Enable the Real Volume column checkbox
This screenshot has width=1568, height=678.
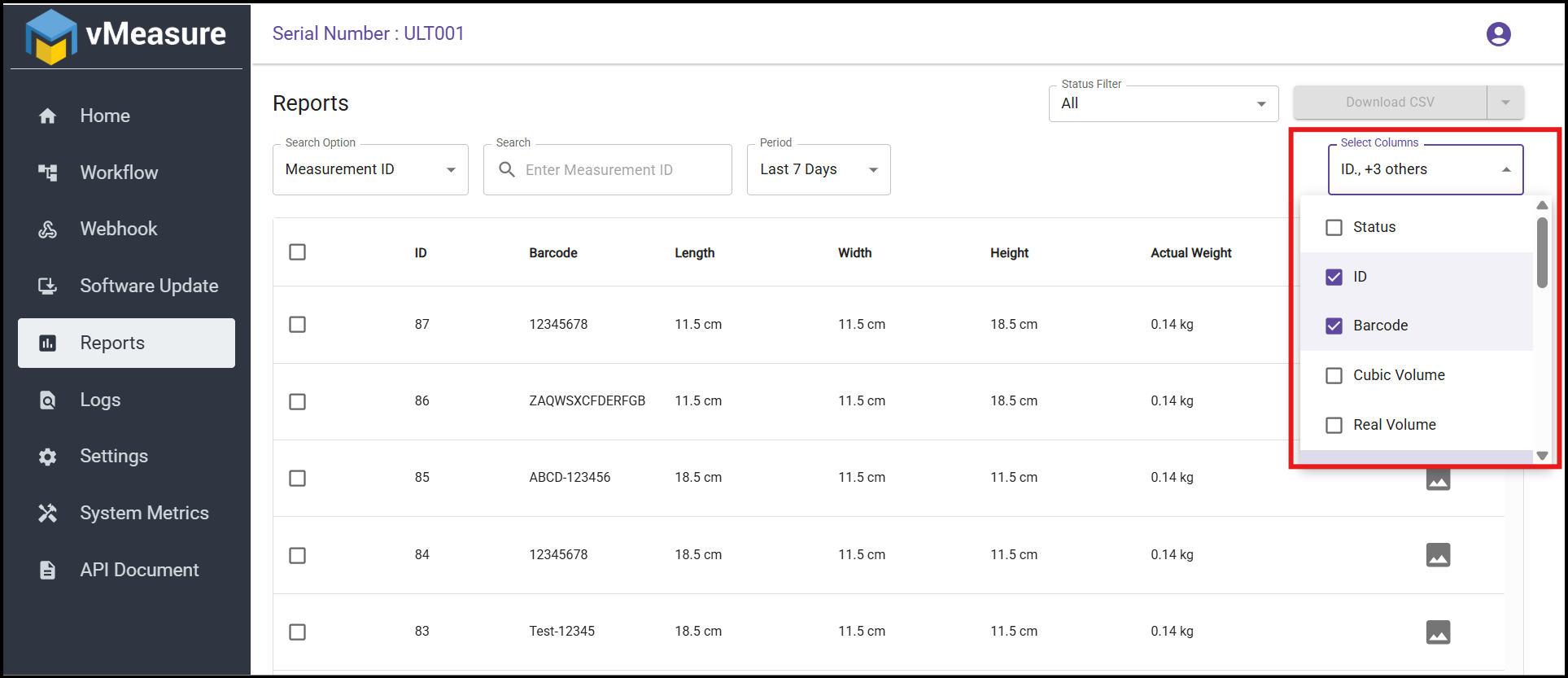(x=1334, y=425)
